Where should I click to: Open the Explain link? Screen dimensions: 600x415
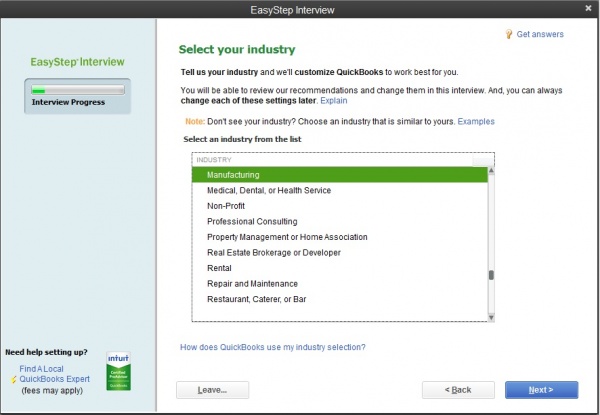(x=334, y=101)
